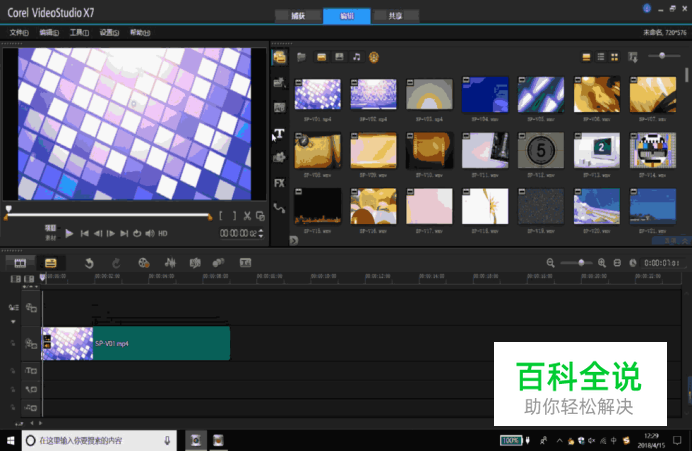Show hidden system tray icons
692x451 pixels.
[x=560, y=440]
